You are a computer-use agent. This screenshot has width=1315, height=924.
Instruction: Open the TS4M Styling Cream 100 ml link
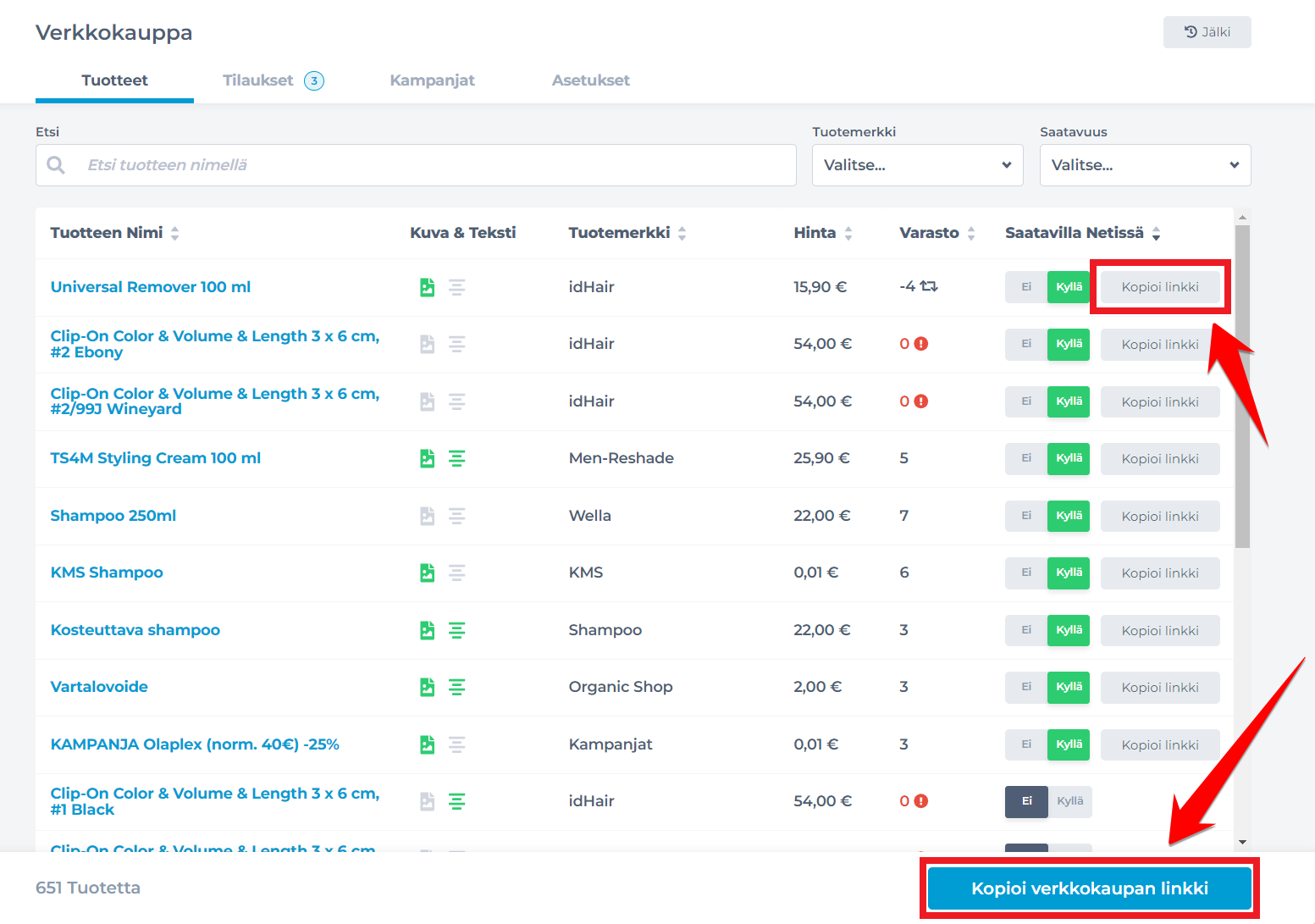pyautogui.click(x=156, y=458)
